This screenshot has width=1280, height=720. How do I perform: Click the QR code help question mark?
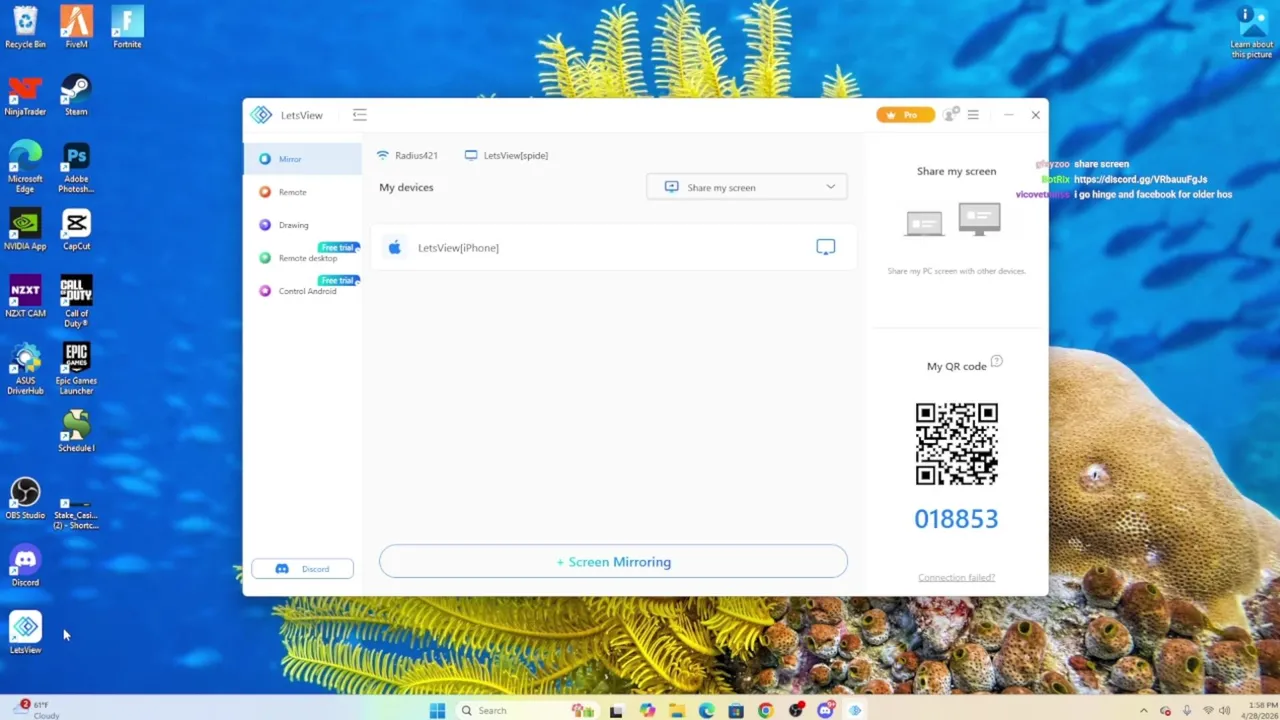(996, 362)
